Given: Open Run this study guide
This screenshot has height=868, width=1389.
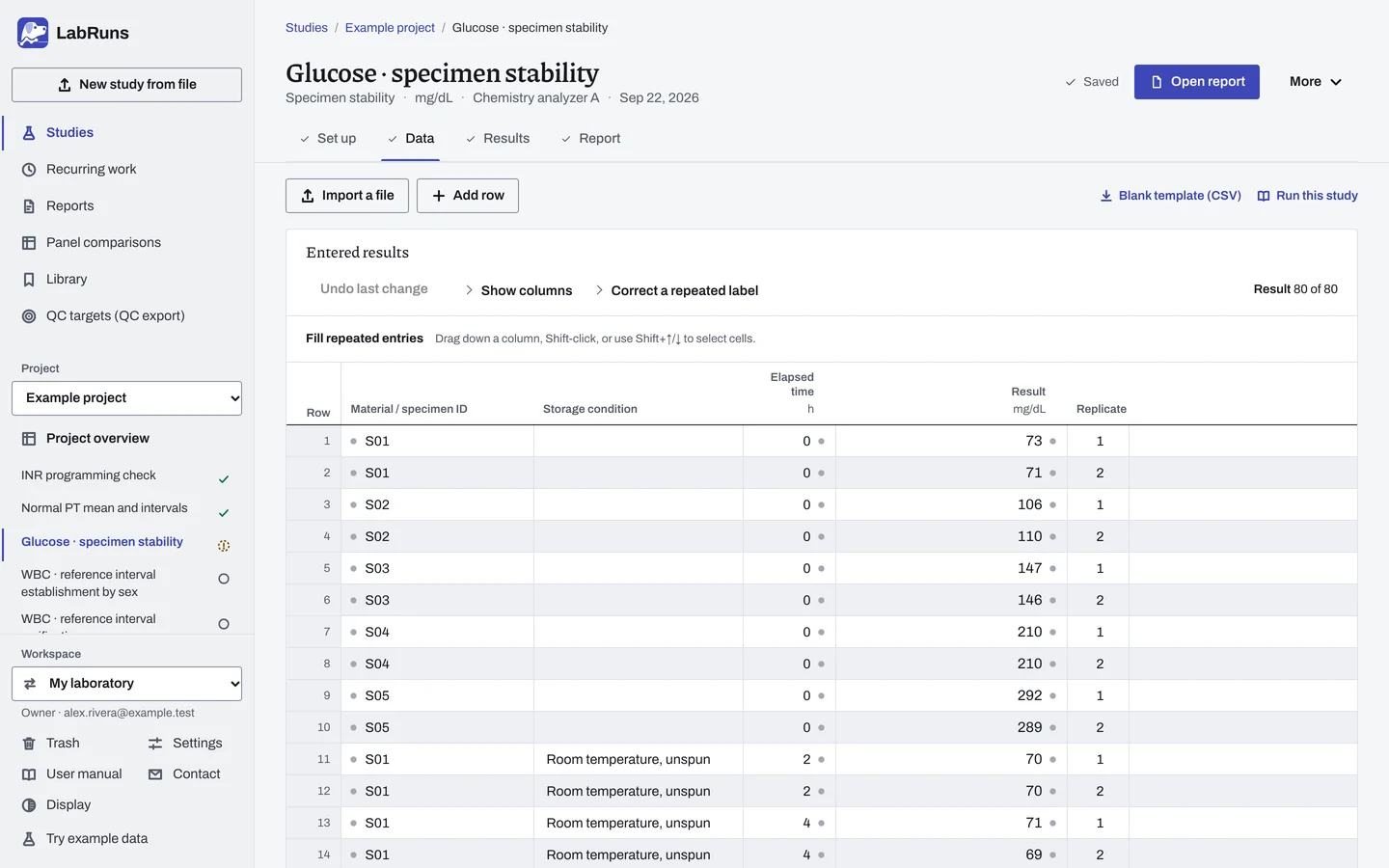Looking at the screenshot, I should [1308, 196].
